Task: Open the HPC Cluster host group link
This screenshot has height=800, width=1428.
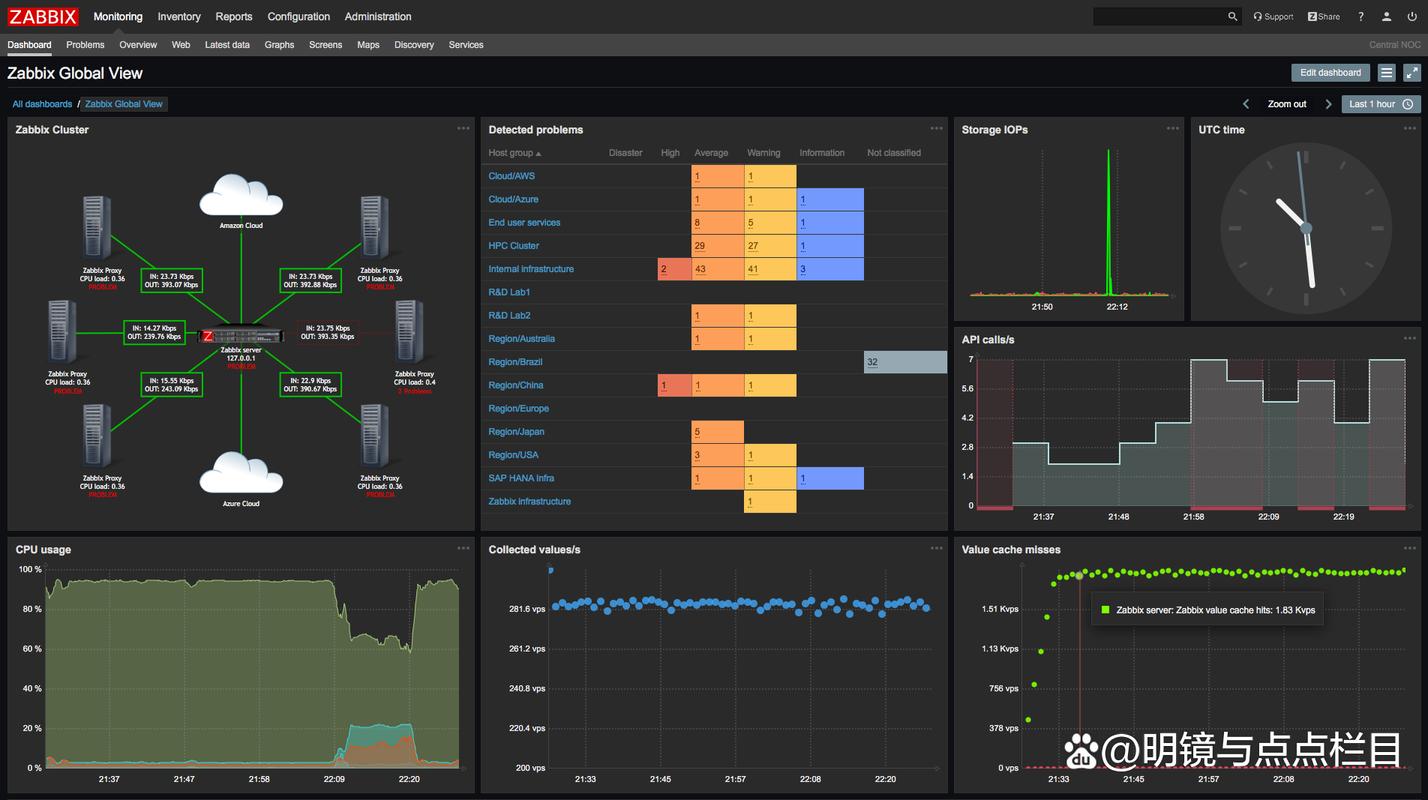Action: pyautogui.click(x=514, y=246)
